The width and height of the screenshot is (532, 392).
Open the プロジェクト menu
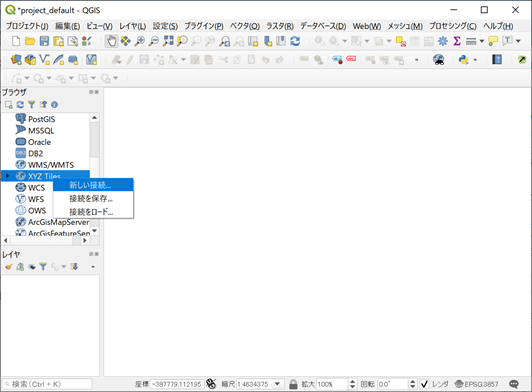click(x=27, y=26)
